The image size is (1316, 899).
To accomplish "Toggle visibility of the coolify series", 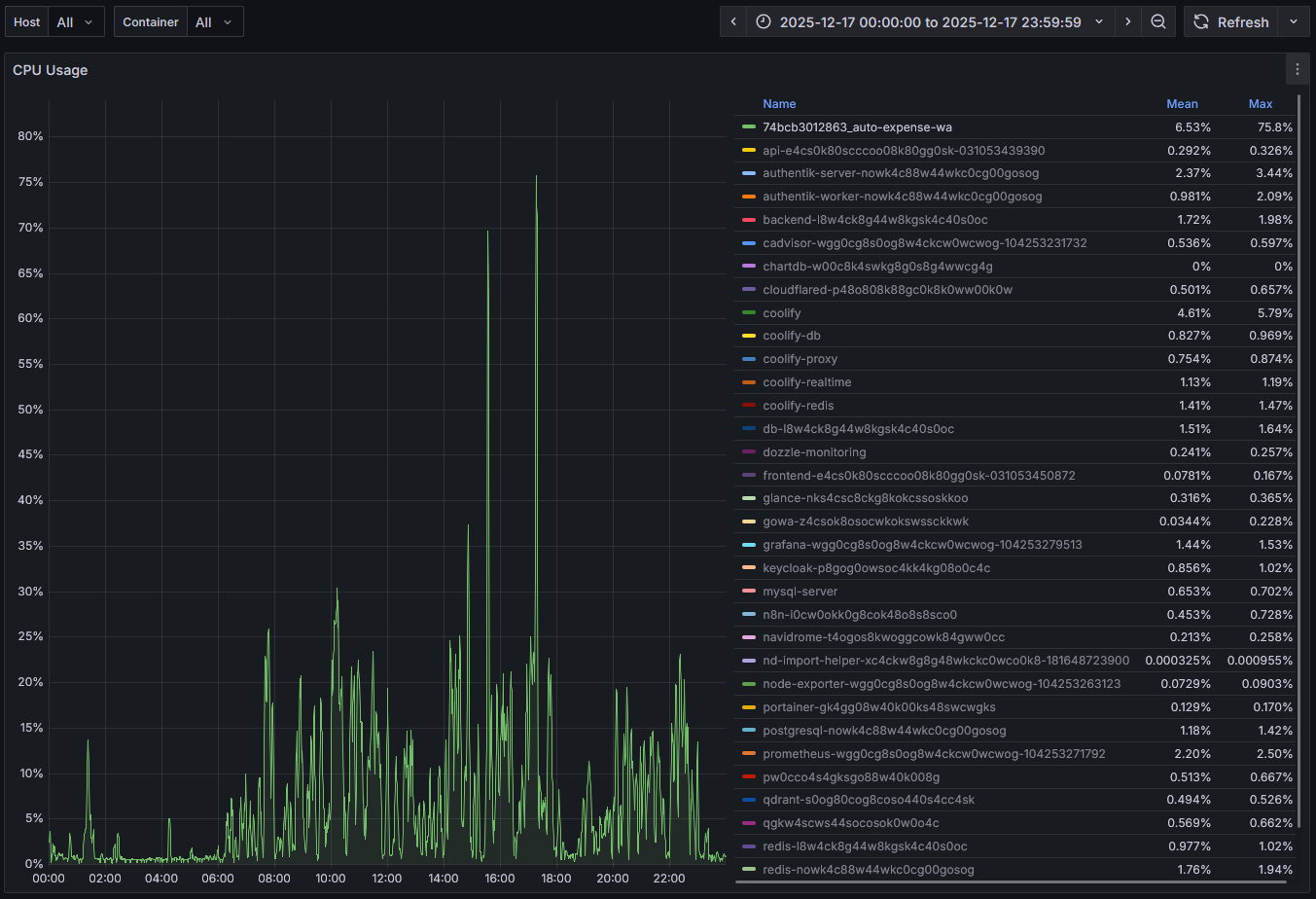I will [781, 312].
